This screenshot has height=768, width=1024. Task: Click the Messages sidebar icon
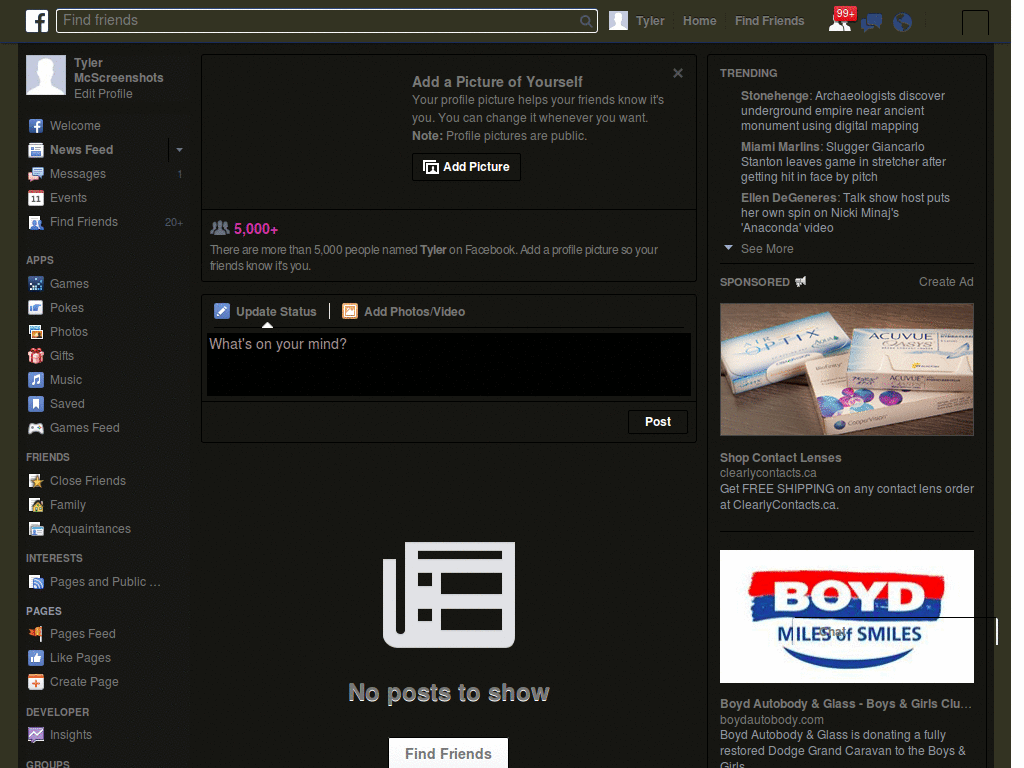(x=36, y=174)
